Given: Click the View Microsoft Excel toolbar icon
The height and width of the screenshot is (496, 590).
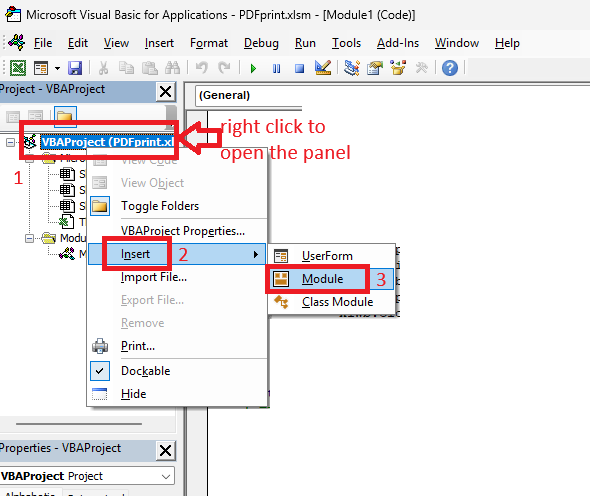Looking at the screenshot, I should pyautogui.click(x=18, y=68).
